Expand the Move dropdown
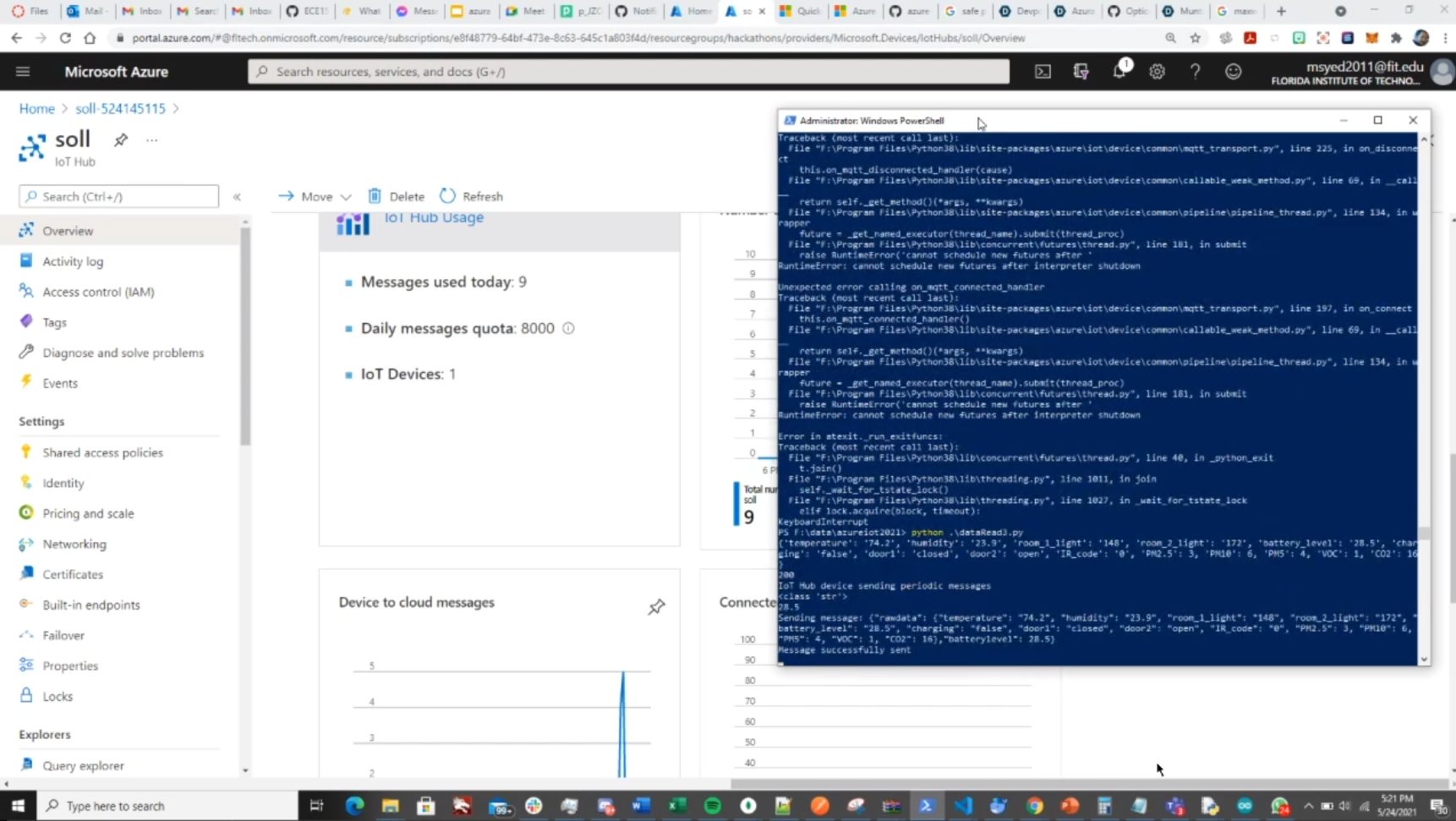The width and height of the screenshot is (1456, 821). coord(315,196)
